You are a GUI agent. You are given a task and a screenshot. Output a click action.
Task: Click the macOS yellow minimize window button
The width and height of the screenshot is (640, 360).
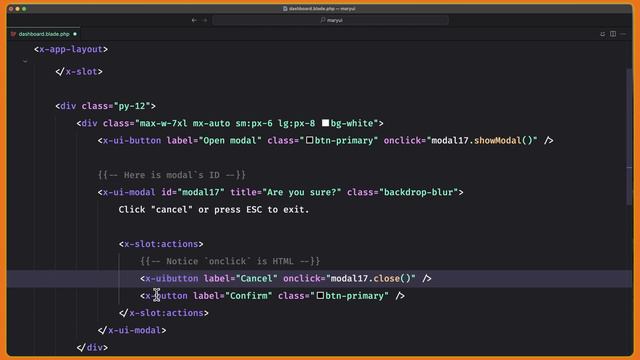coord(18,9)
